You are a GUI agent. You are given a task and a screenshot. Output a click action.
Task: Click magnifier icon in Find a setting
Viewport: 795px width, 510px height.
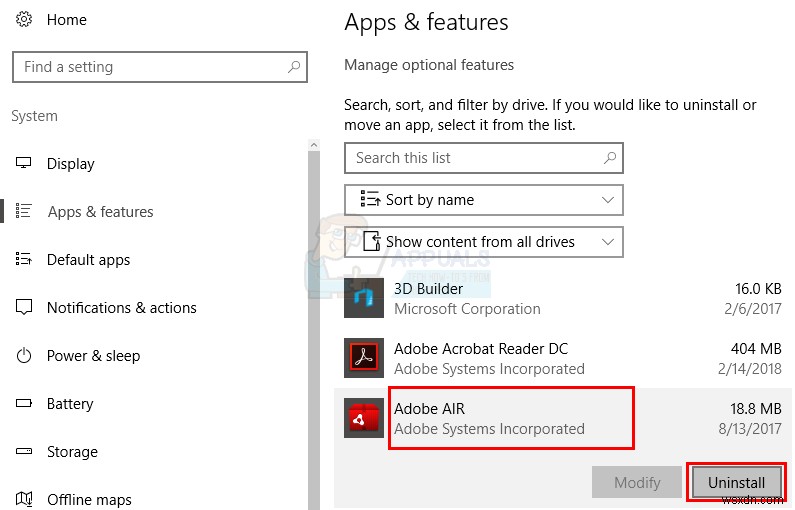coord(294,66)
